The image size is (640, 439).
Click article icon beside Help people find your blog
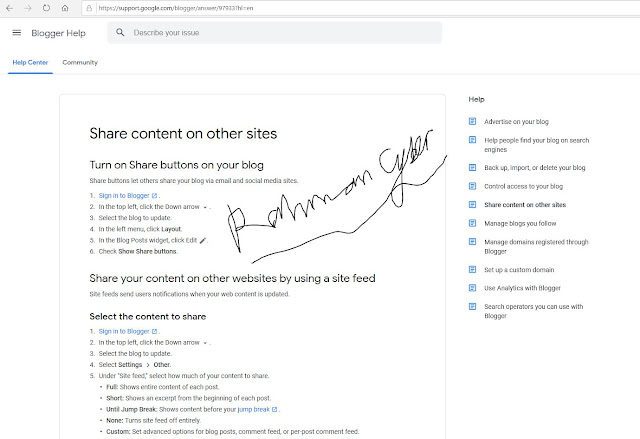(x=473, y=140)
